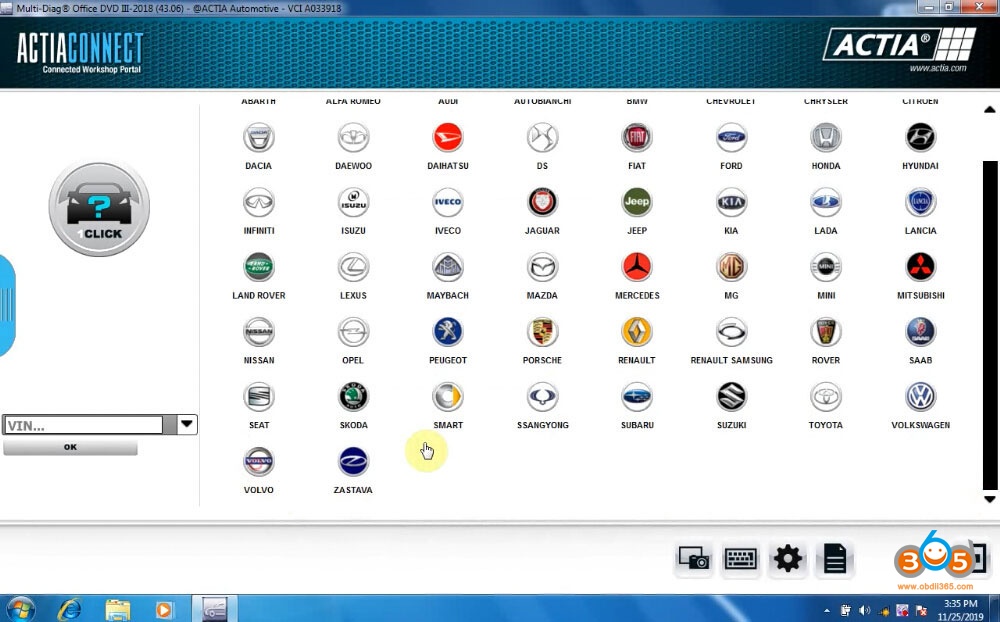This screenshot has height=622, width=1000.
Task: Select the Land Rover logo
Action: (x=258, y=267)
